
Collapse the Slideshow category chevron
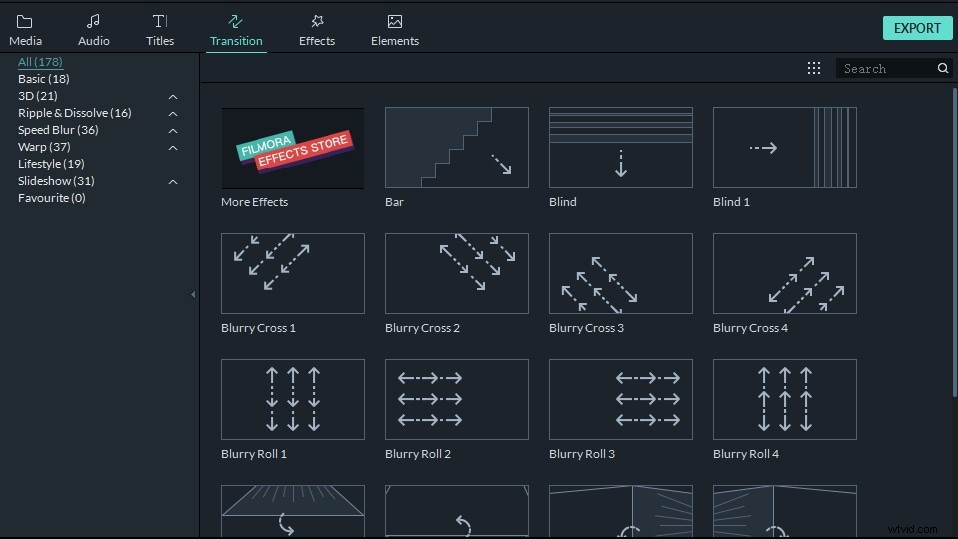tap(173, 182)
